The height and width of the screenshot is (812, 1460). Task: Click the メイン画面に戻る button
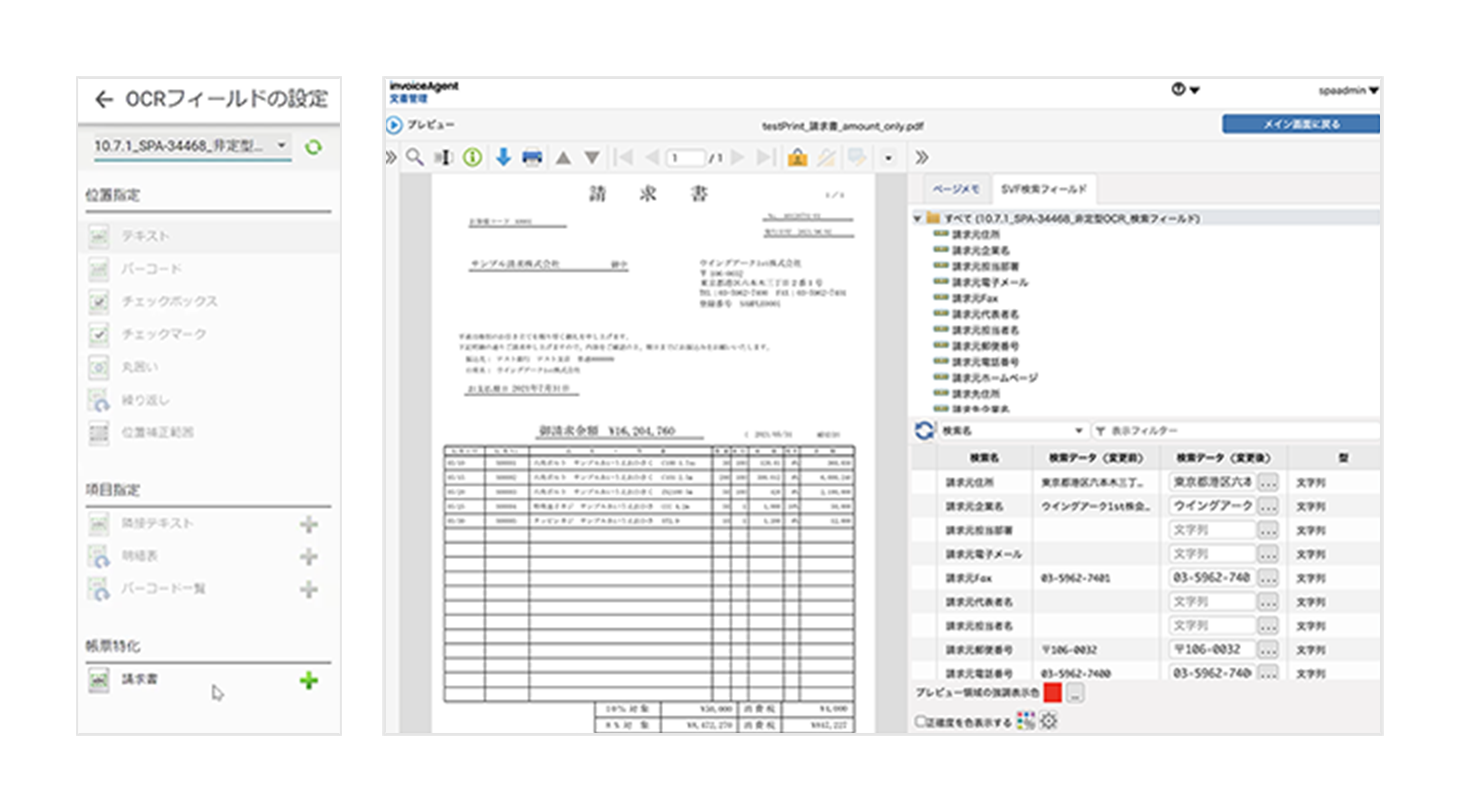[1300, 124]
